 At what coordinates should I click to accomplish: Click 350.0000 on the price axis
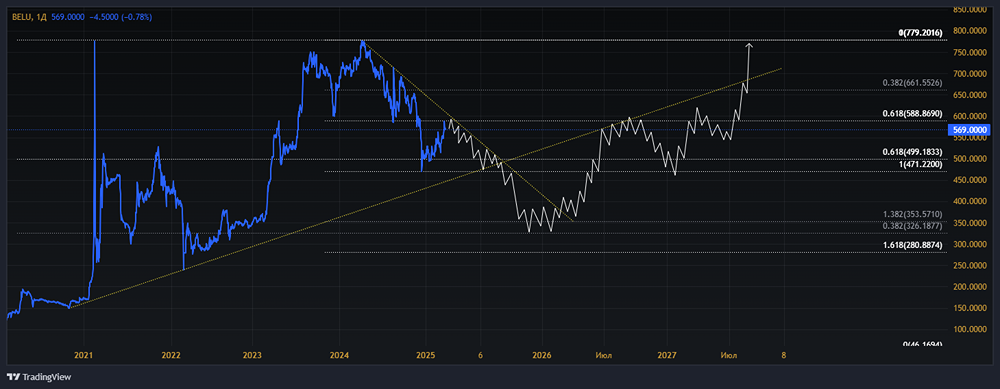coord(971,223)
